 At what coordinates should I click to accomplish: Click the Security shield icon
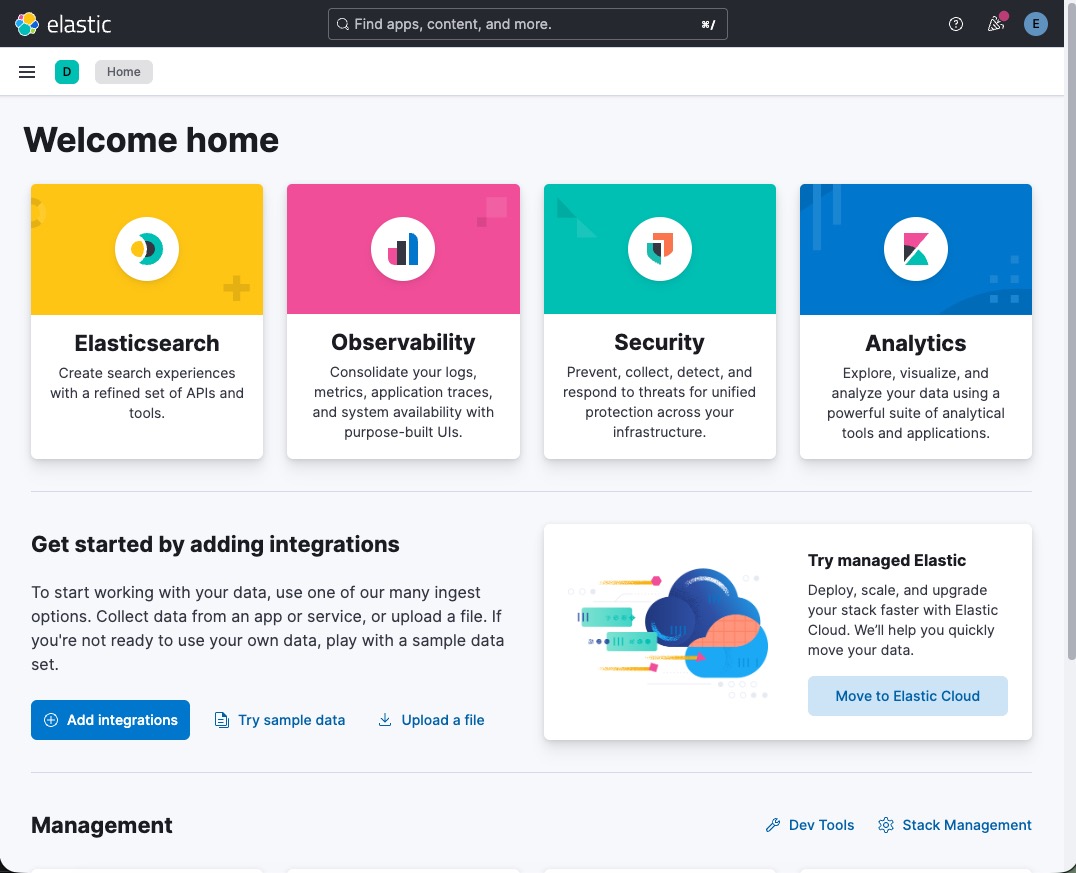coord(659,249)
